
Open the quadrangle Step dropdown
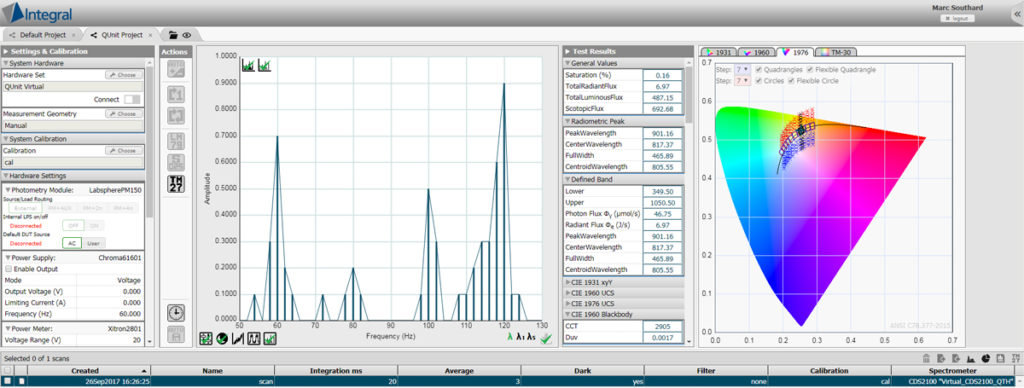(742, 70)
